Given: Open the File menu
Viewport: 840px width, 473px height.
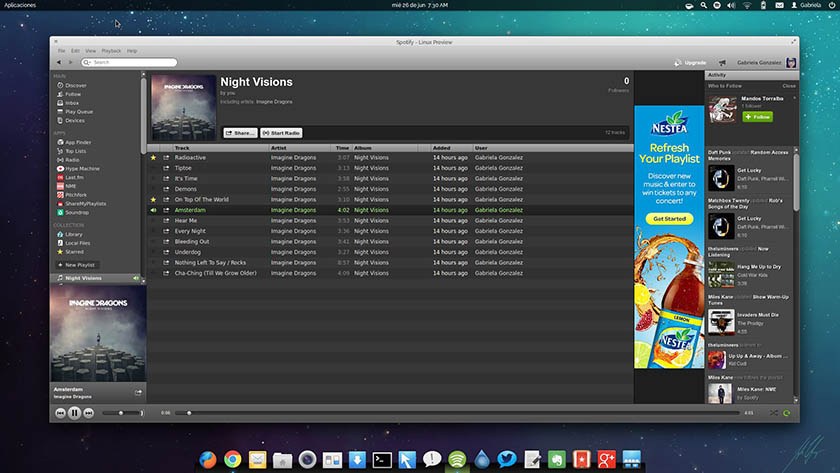Looking at the screenshot, I should coord(62,51).
